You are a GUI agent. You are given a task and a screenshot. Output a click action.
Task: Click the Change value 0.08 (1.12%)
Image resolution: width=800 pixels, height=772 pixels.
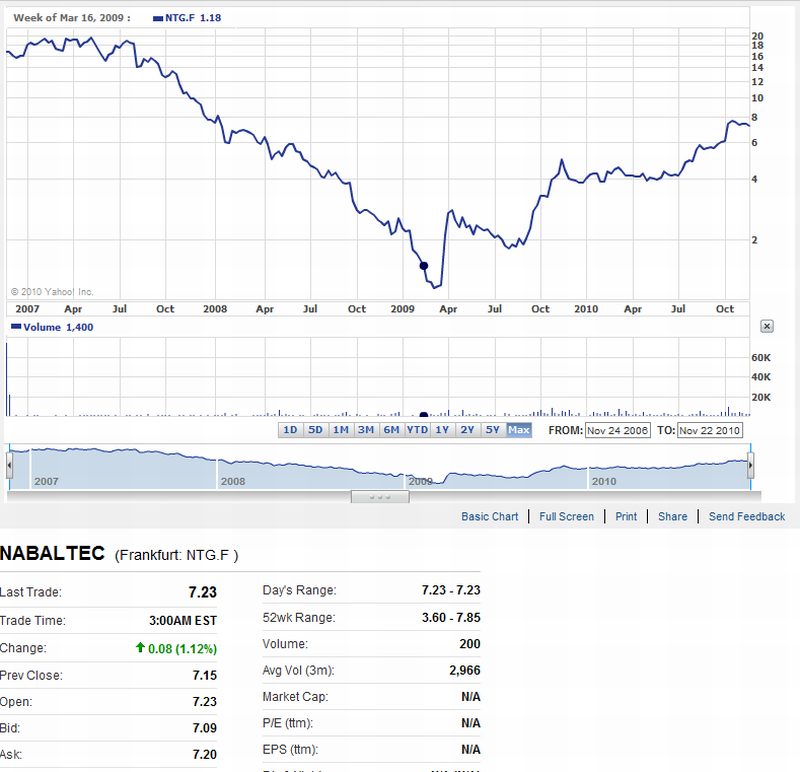(x=182, y=649)
